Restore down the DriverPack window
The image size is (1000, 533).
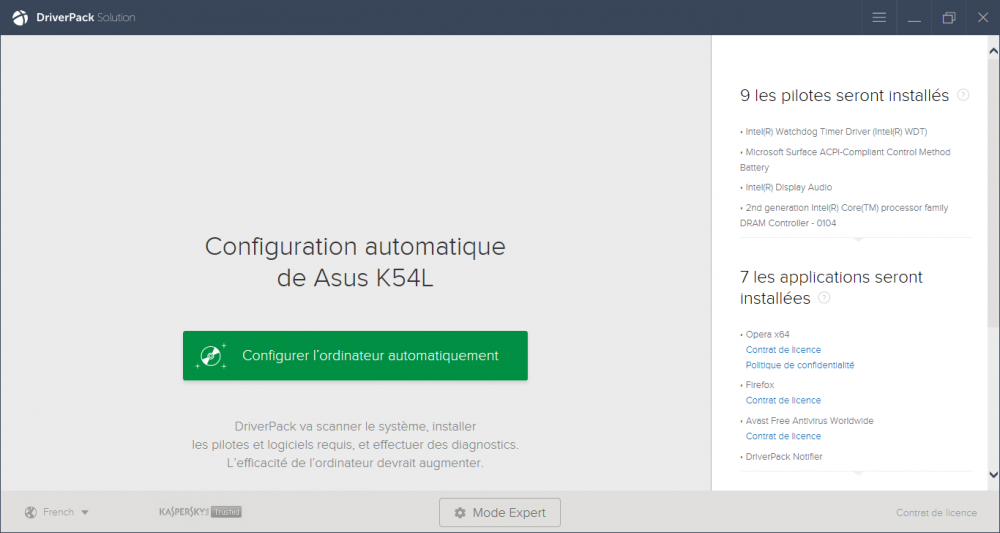coord(949,18)
